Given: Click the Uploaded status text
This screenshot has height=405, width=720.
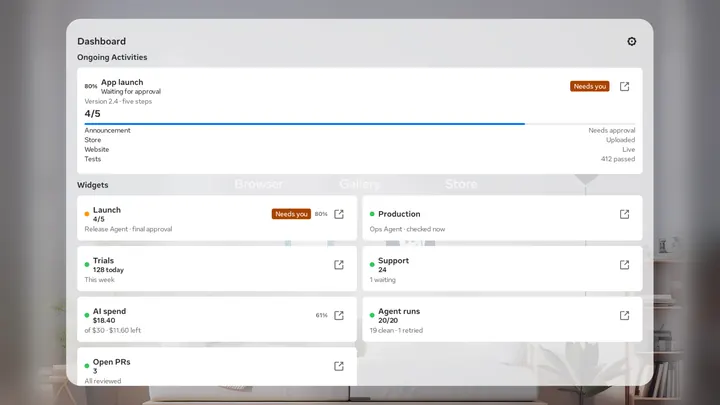Looking at the screenshot, I should 620,140.
